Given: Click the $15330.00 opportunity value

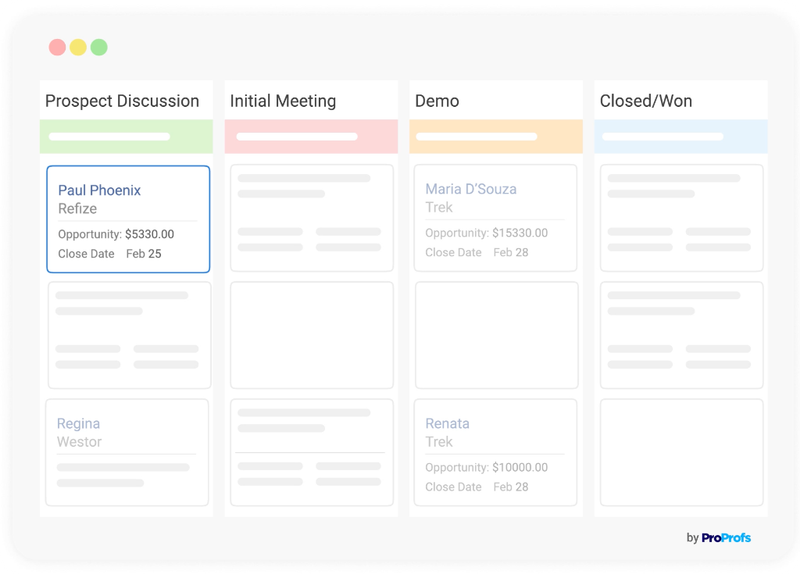Looking at the screenshot, I should click(520, 233).
